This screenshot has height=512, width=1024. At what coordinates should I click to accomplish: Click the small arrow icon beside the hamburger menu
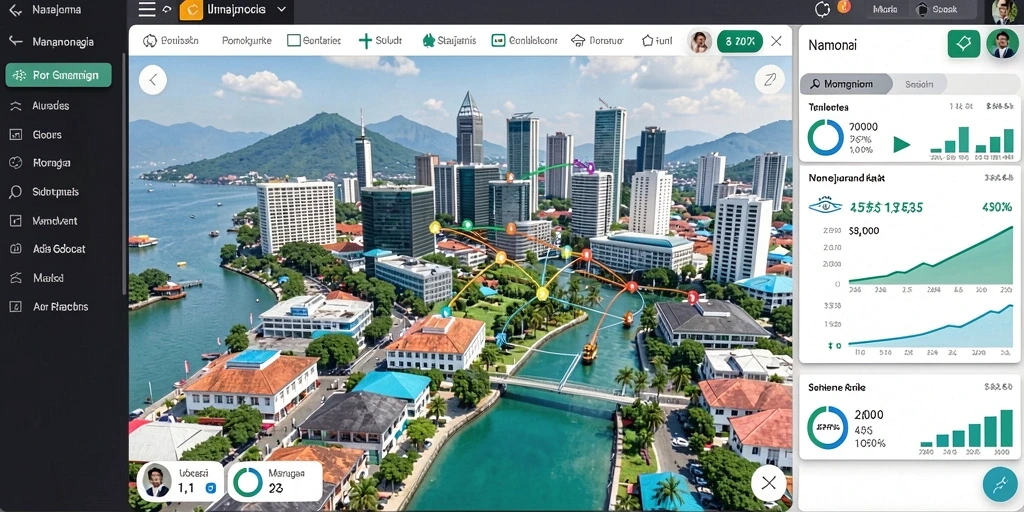[167, 9]
